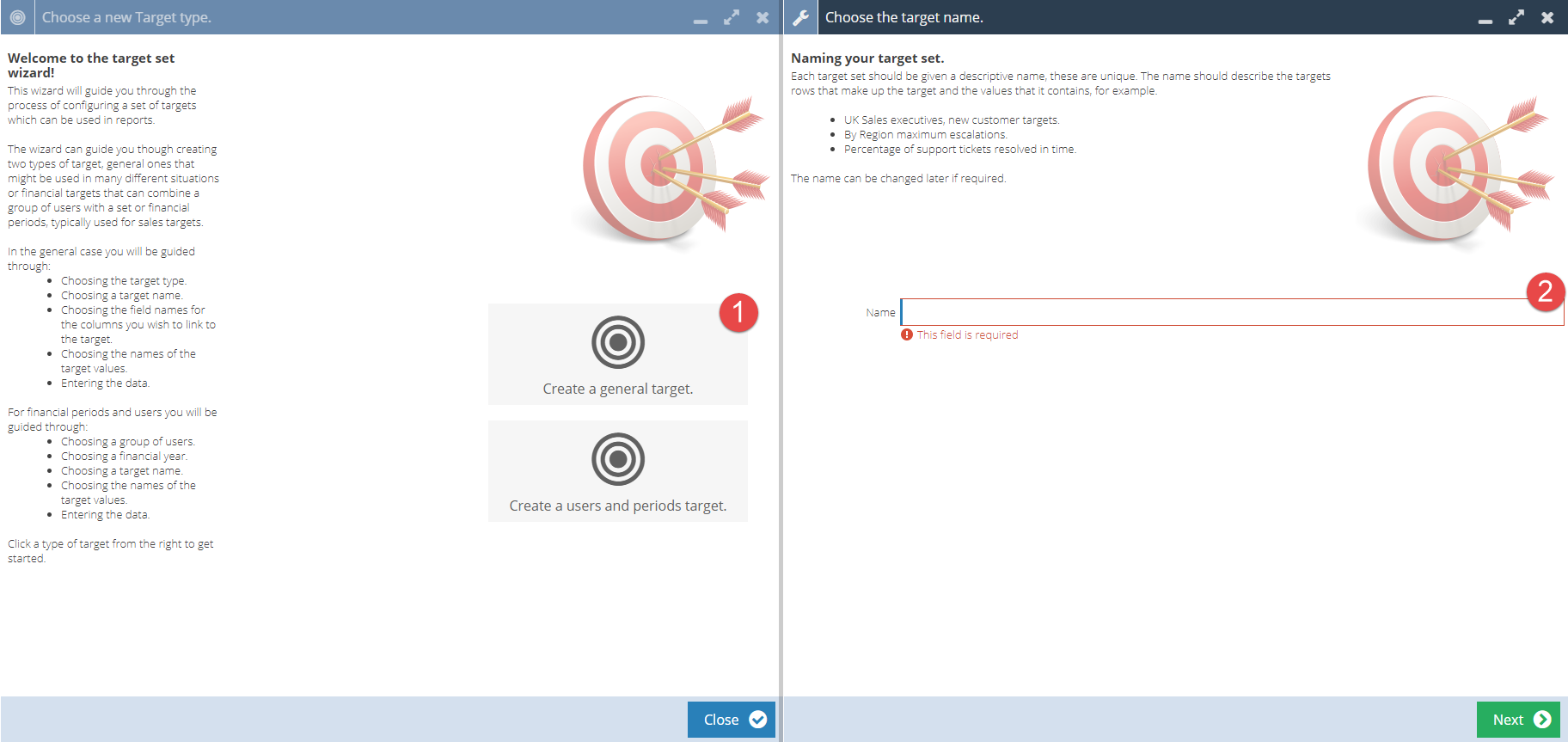1568x742 pixels.
Task: Choose 'Create a users and periods target'
Action: (617, 471)
